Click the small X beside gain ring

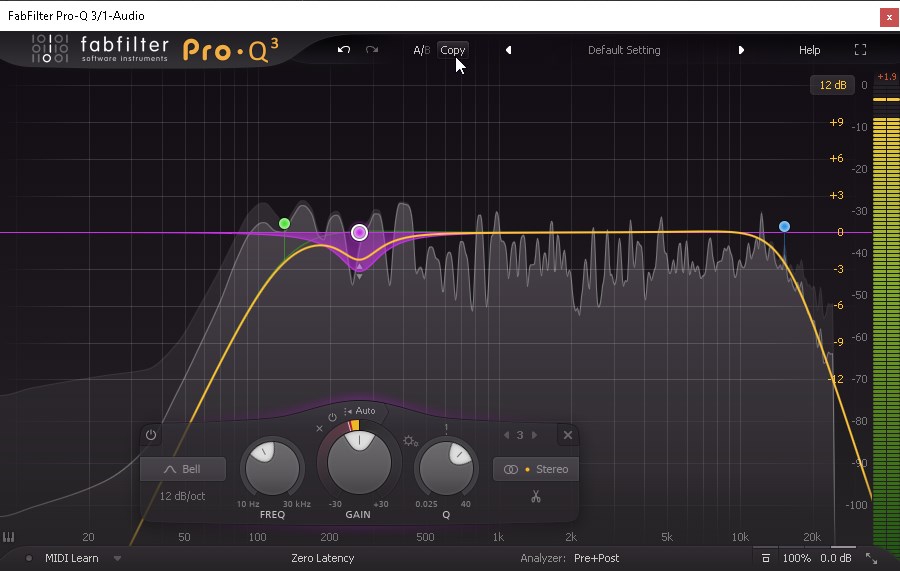(x=319, y=429)
